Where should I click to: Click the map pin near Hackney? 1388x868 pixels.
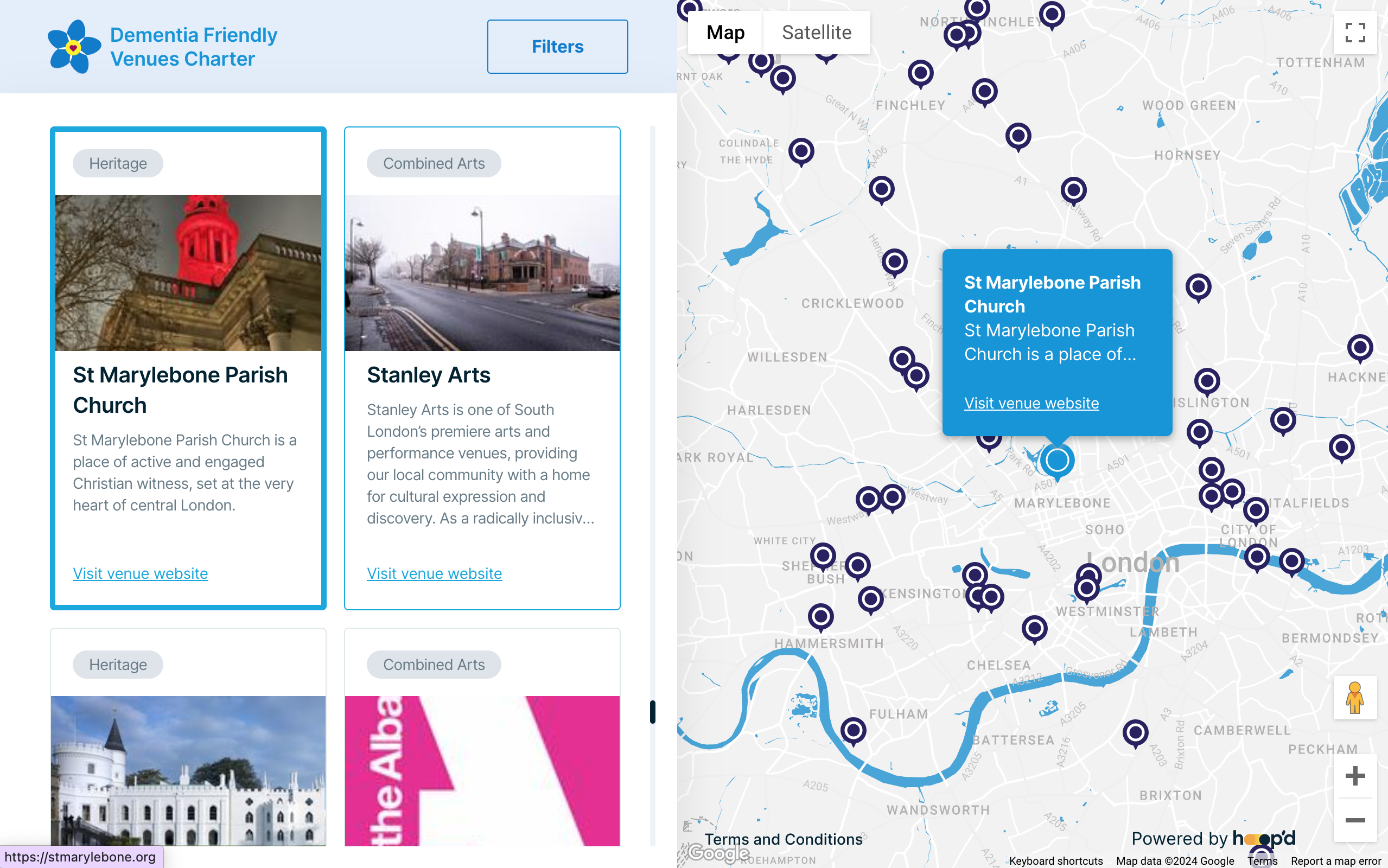1360,348
